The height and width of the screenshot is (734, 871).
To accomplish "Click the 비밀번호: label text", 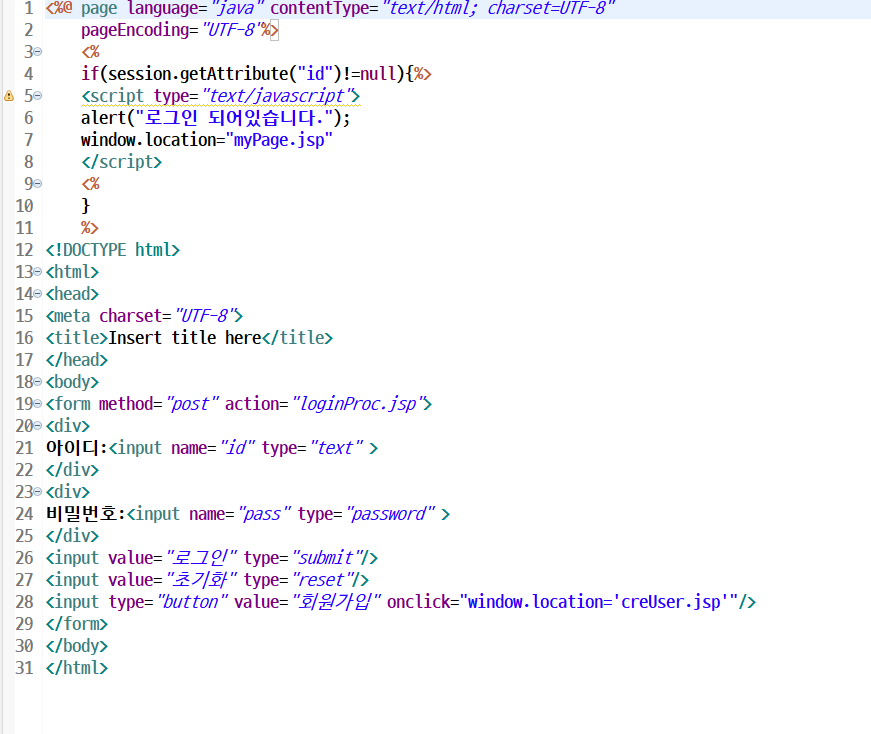I will [x=86, y=514].
